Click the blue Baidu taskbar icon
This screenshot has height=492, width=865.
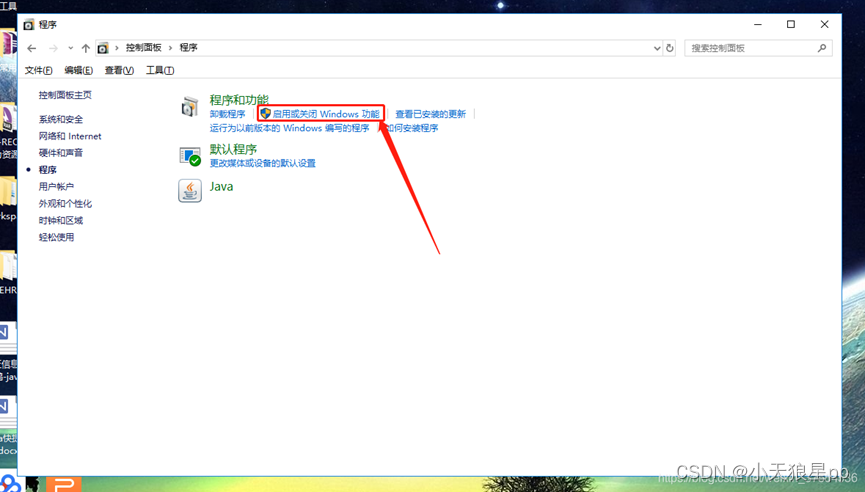[9, 484]
